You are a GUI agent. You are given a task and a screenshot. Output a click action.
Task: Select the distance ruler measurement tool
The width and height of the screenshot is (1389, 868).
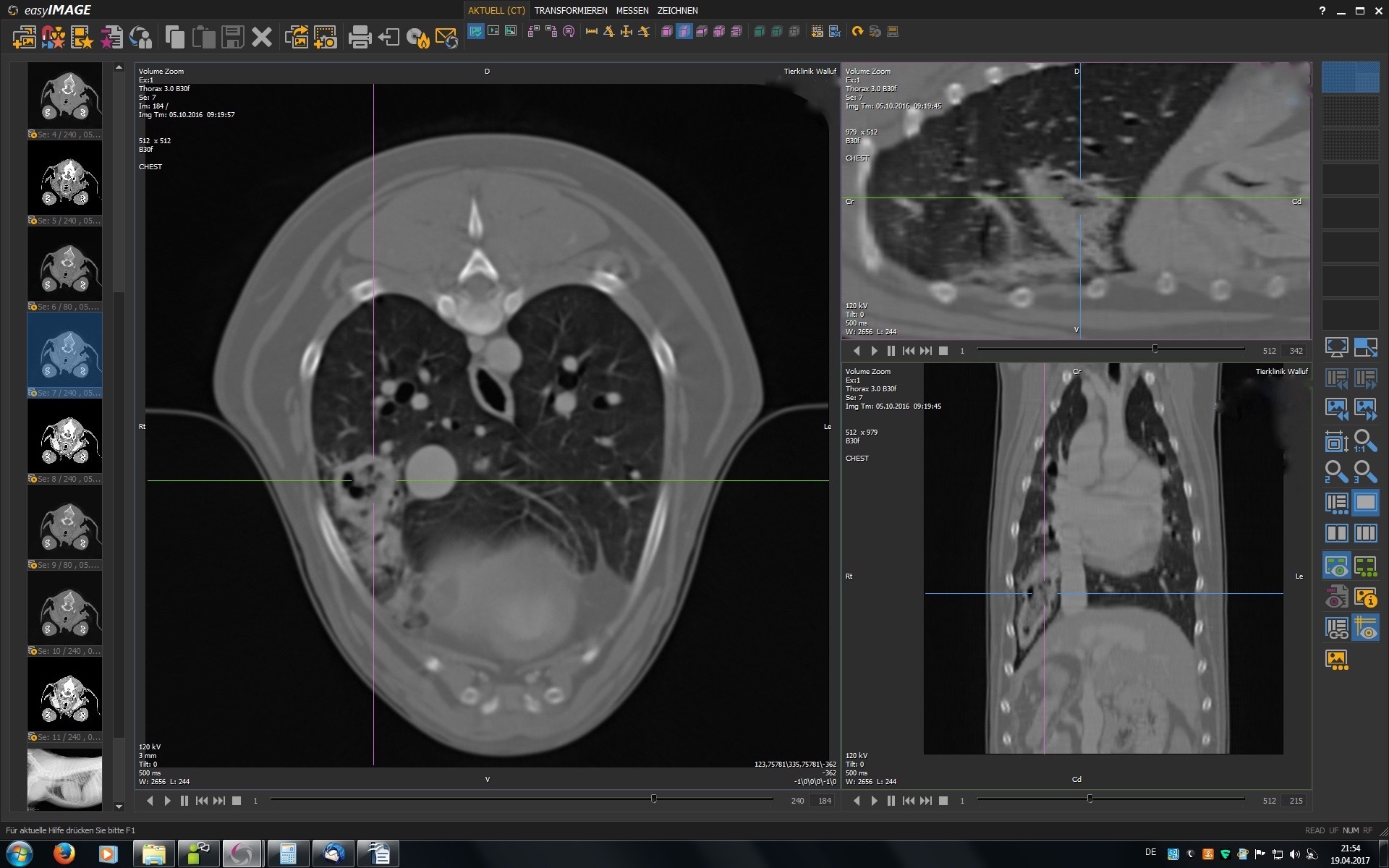pyautogui.click(x=591, y=32)
